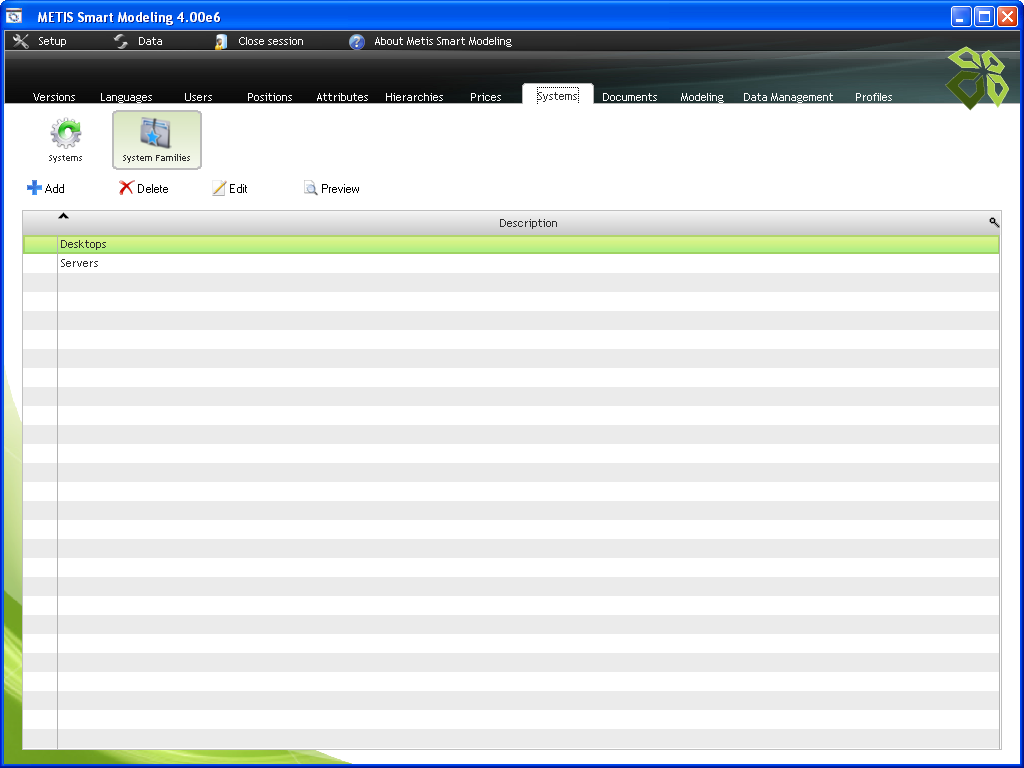Image resolution: width=1024 pixels, height=768 pixels.
Task: Open the Profiles tab
Action: (x=874, y=97)
